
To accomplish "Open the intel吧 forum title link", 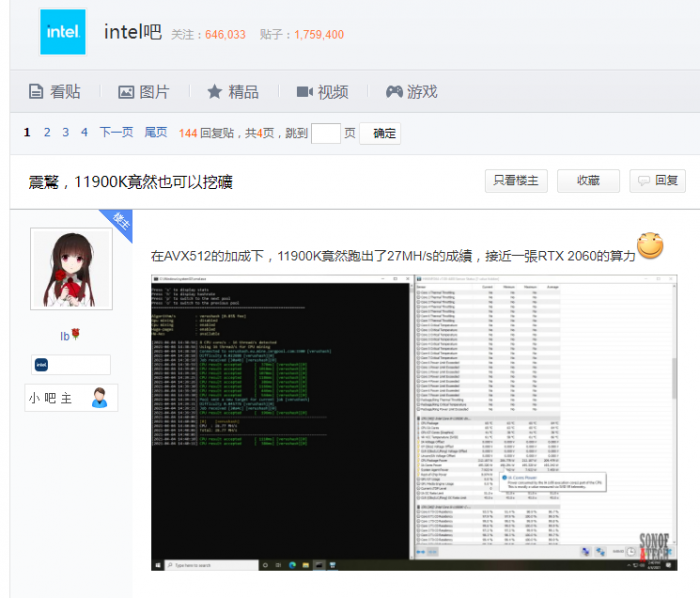I will point(132,32).
